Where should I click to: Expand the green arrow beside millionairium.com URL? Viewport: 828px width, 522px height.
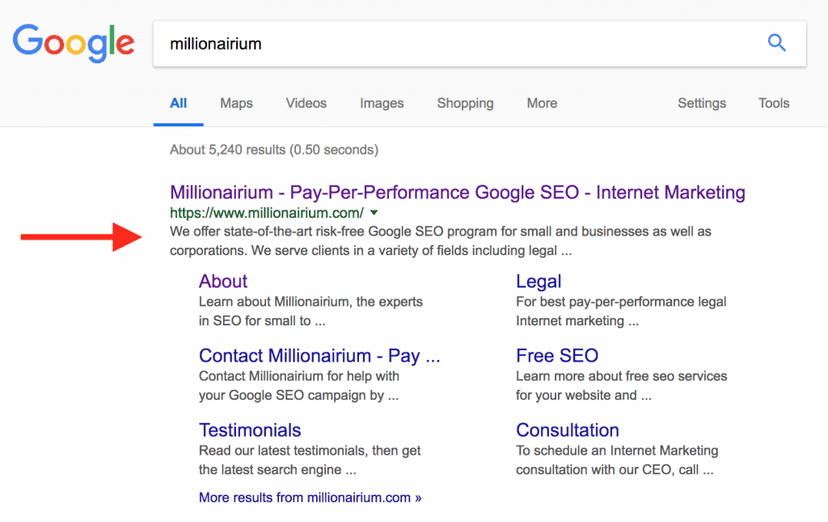pyautogui.click(x=374, y=213)
